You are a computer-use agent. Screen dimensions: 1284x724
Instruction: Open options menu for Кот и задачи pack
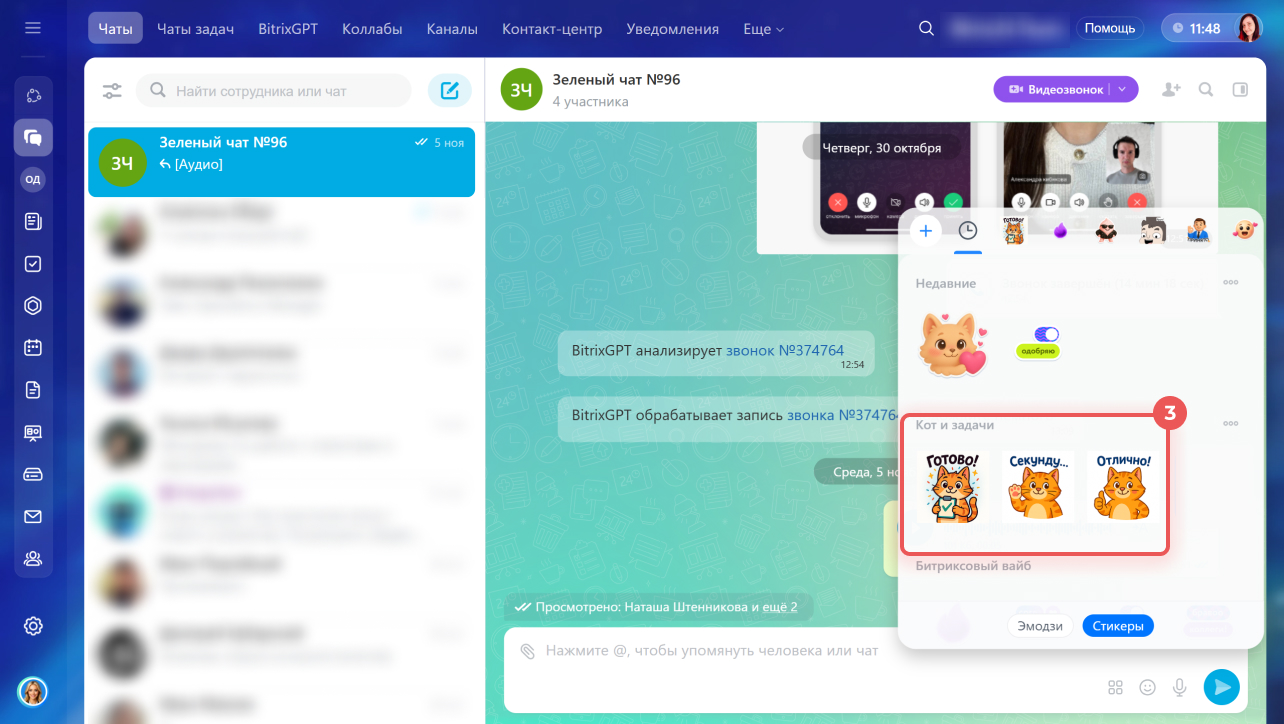tap(1231, 424)
